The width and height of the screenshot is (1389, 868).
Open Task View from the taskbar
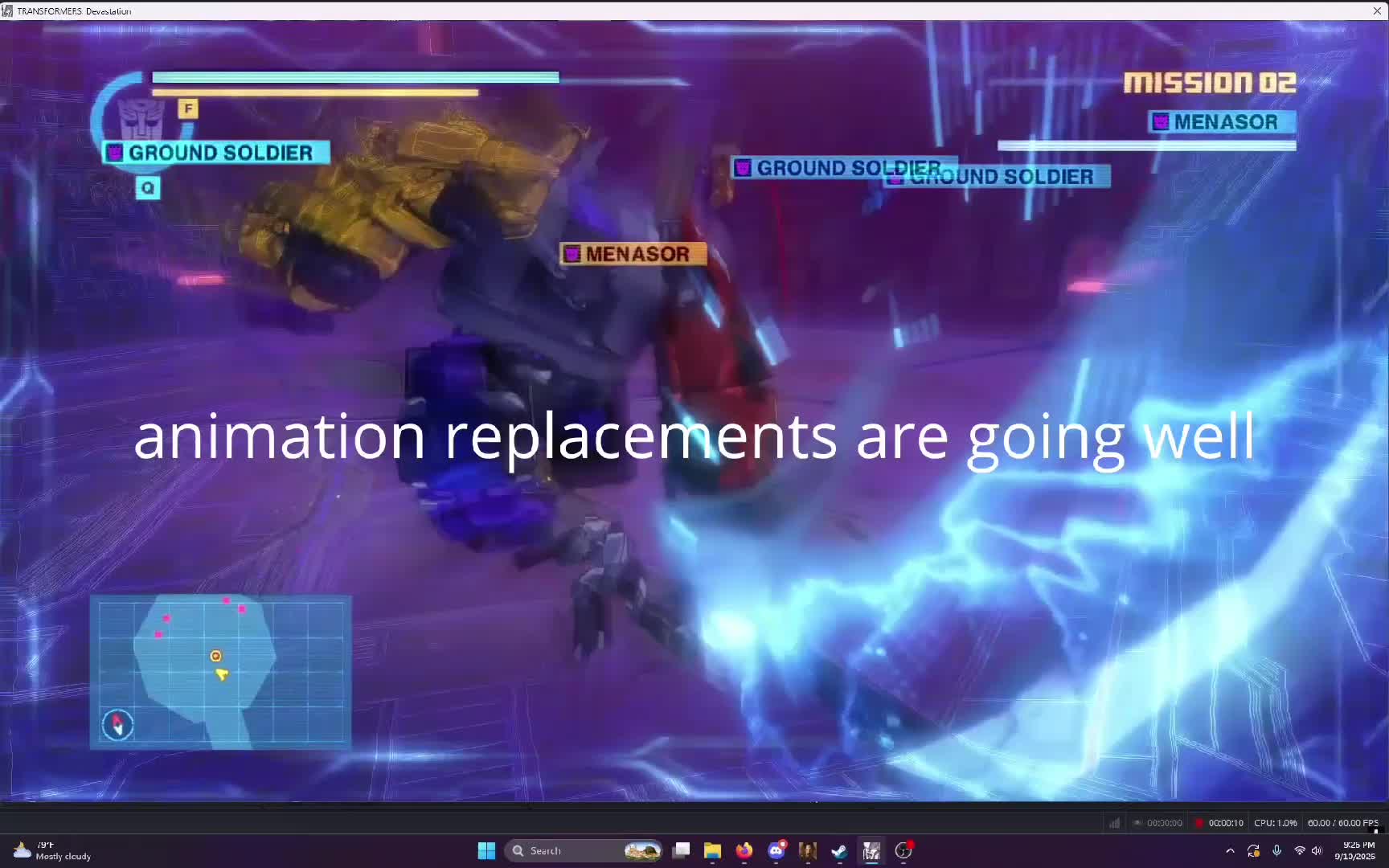(682, 850)
